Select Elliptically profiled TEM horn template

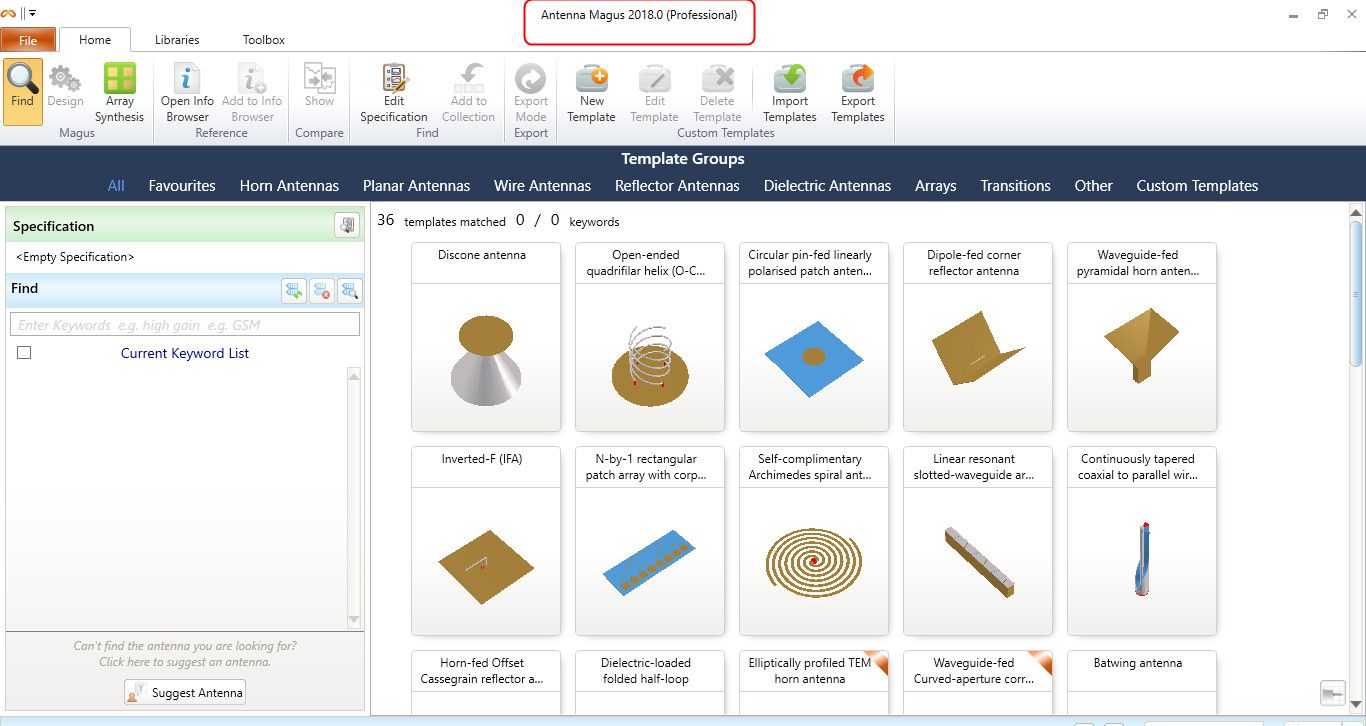click(x=814, y=682)
